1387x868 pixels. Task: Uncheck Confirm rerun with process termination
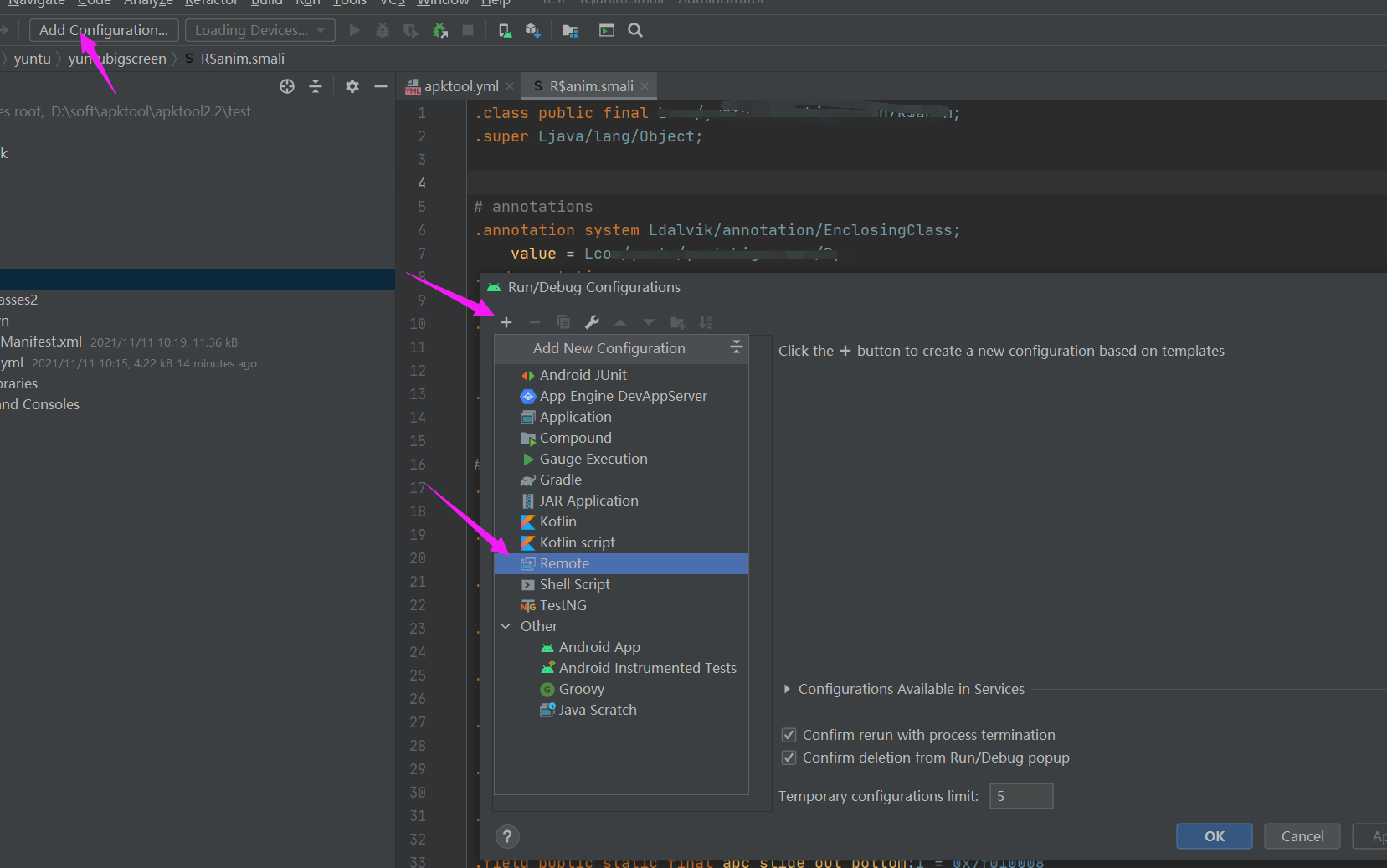[x=789, y=734]
